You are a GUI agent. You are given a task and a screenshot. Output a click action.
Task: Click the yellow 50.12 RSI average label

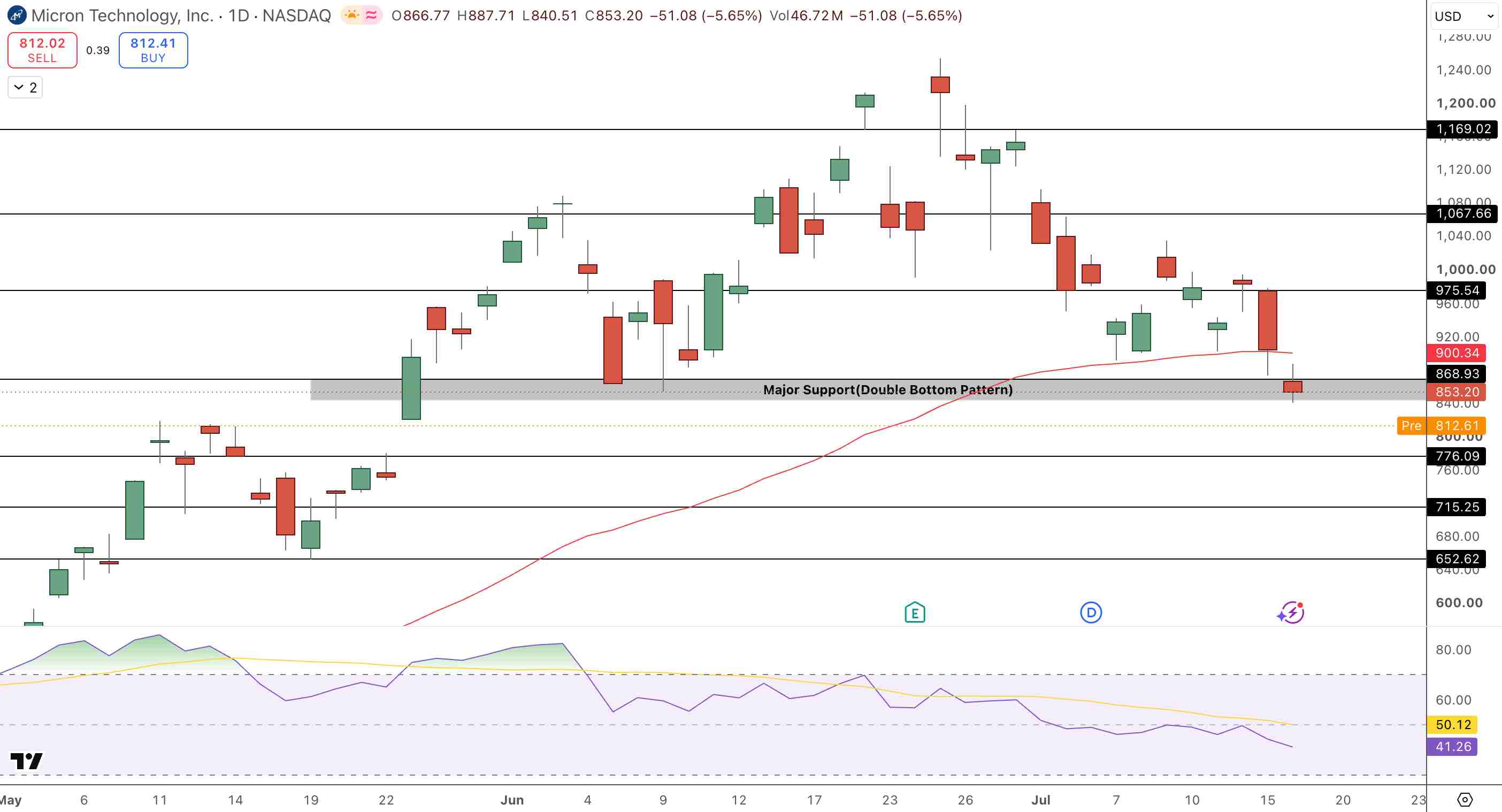(1452, 725)
